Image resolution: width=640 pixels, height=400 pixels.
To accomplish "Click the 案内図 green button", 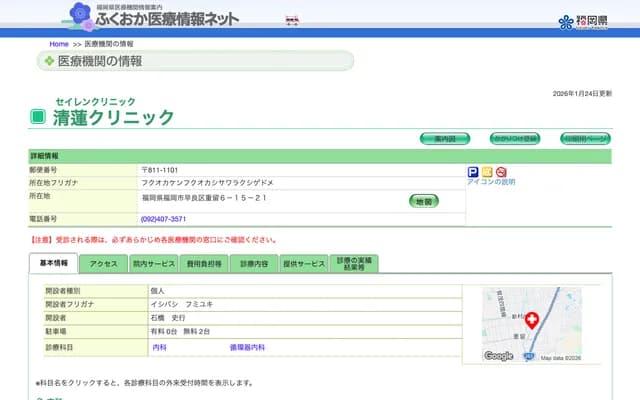I will click(x=445, y=139).
